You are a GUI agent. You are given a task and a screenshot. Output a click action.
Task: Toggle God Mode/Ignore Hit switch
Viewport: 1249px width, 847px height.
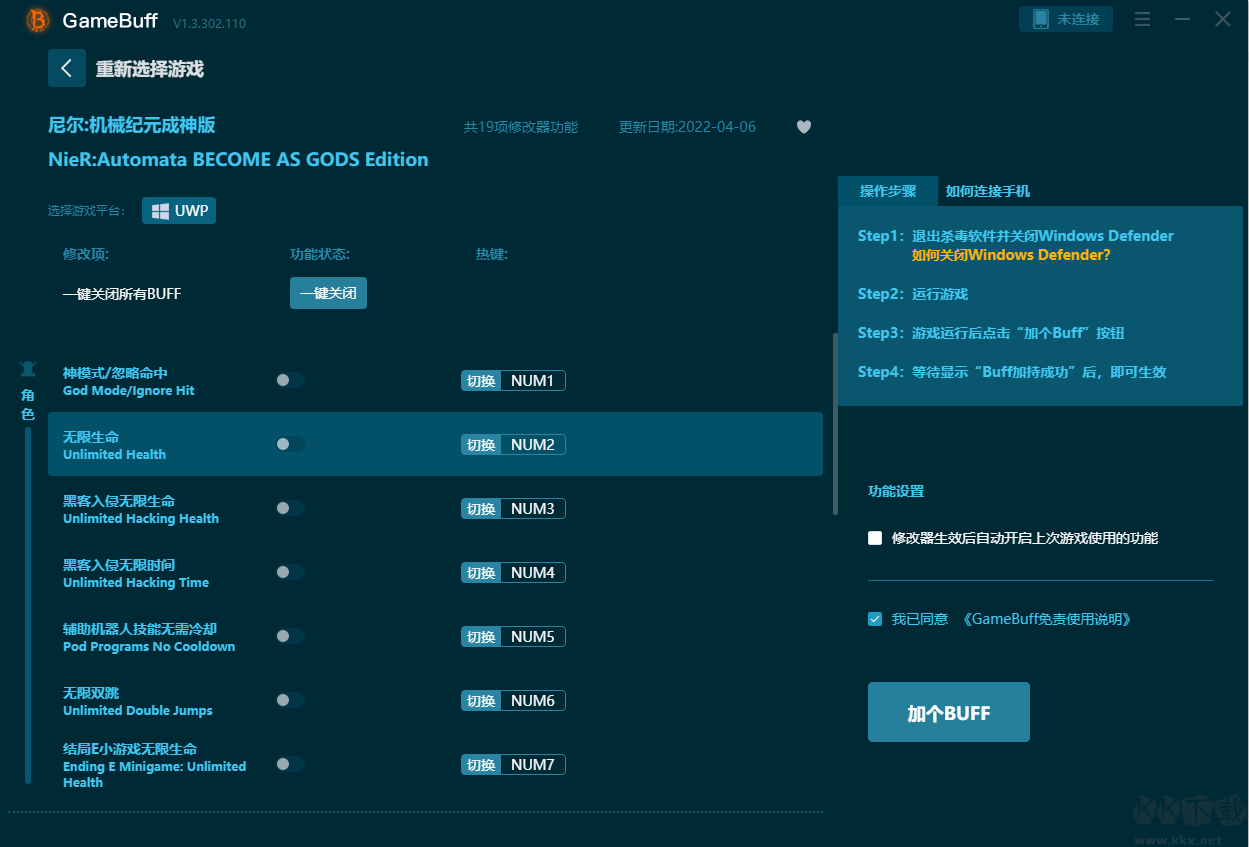(290, 380)
